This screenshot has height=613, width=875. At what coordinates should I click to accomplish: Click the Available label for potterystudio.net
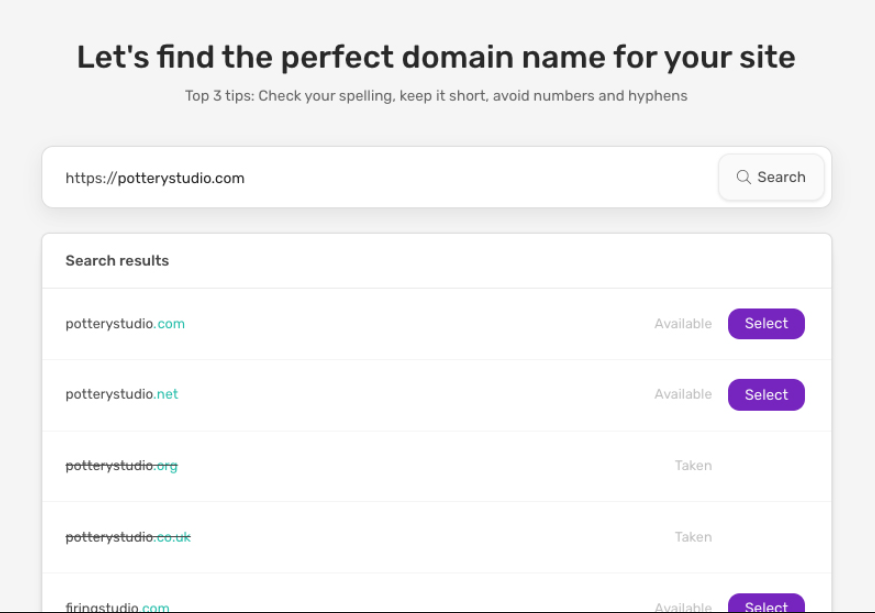point(683,394)
